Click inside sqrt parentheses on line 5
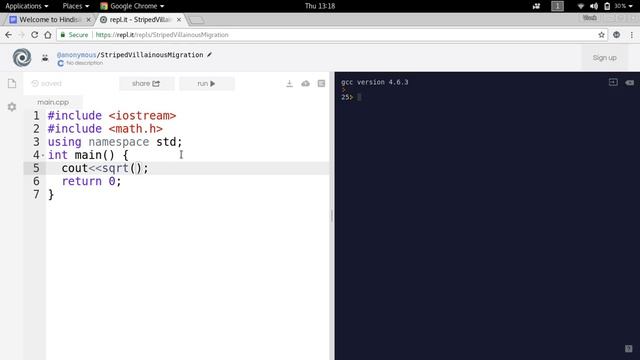 [x=136, y=168]
